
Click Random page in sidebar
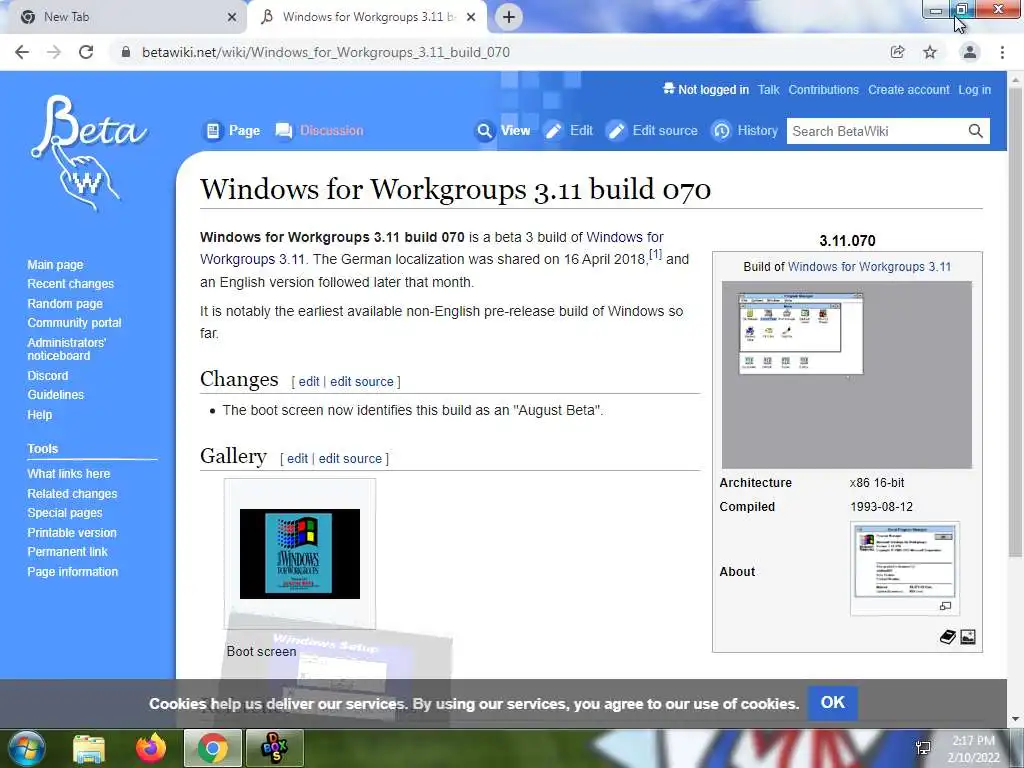point(65,303)
